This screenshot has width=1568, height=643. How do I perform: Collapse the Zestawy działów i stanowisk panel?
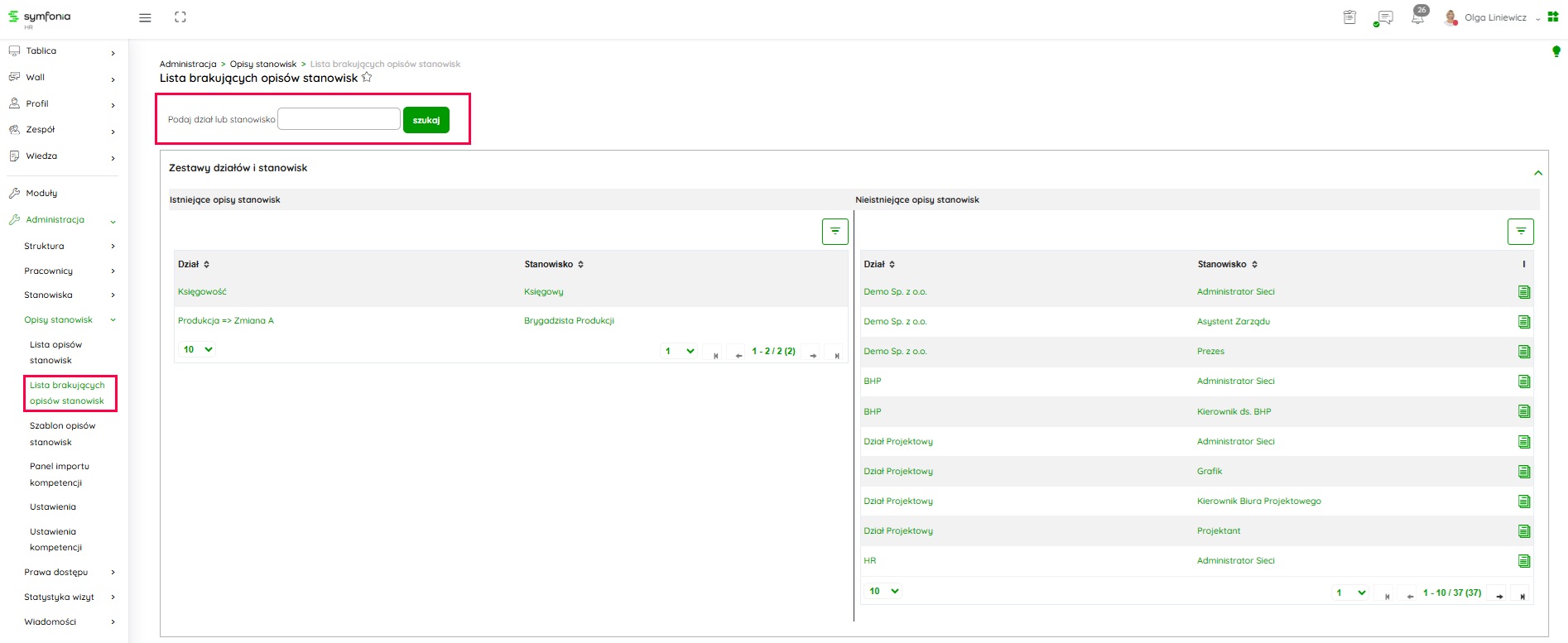click(x=1537, y=173)
